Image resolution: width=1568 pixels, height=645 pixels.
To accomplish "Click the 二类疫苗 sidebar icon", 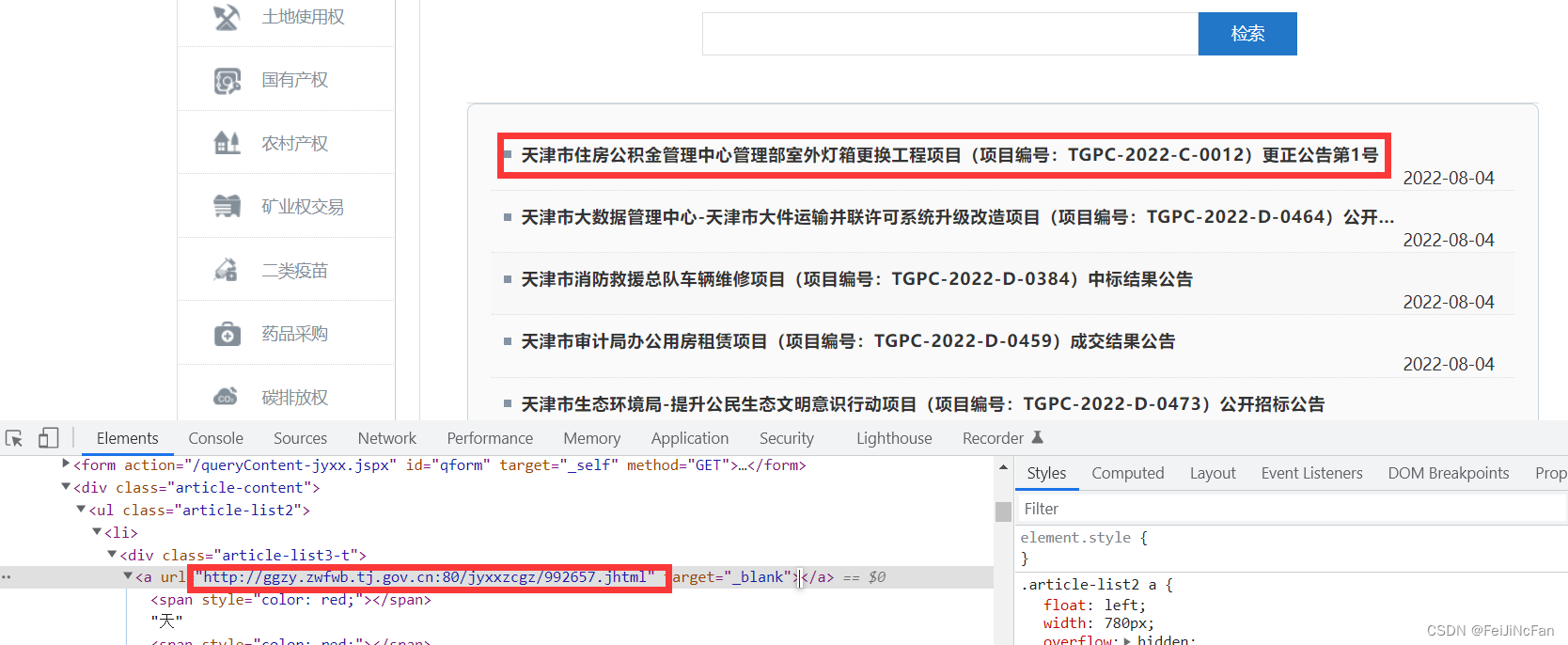I will [x=226, y=270].
